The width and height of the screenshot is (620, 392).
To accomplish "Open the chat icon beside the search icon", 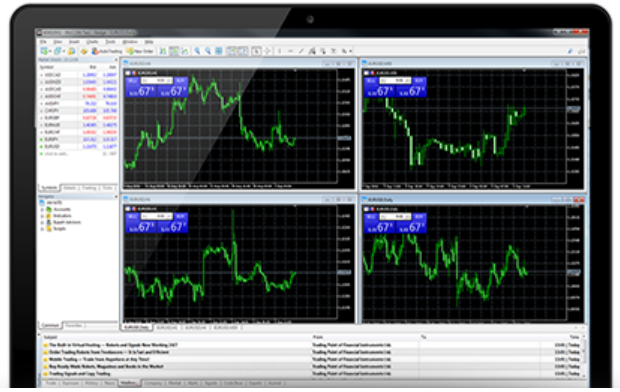I will (582, 51).
